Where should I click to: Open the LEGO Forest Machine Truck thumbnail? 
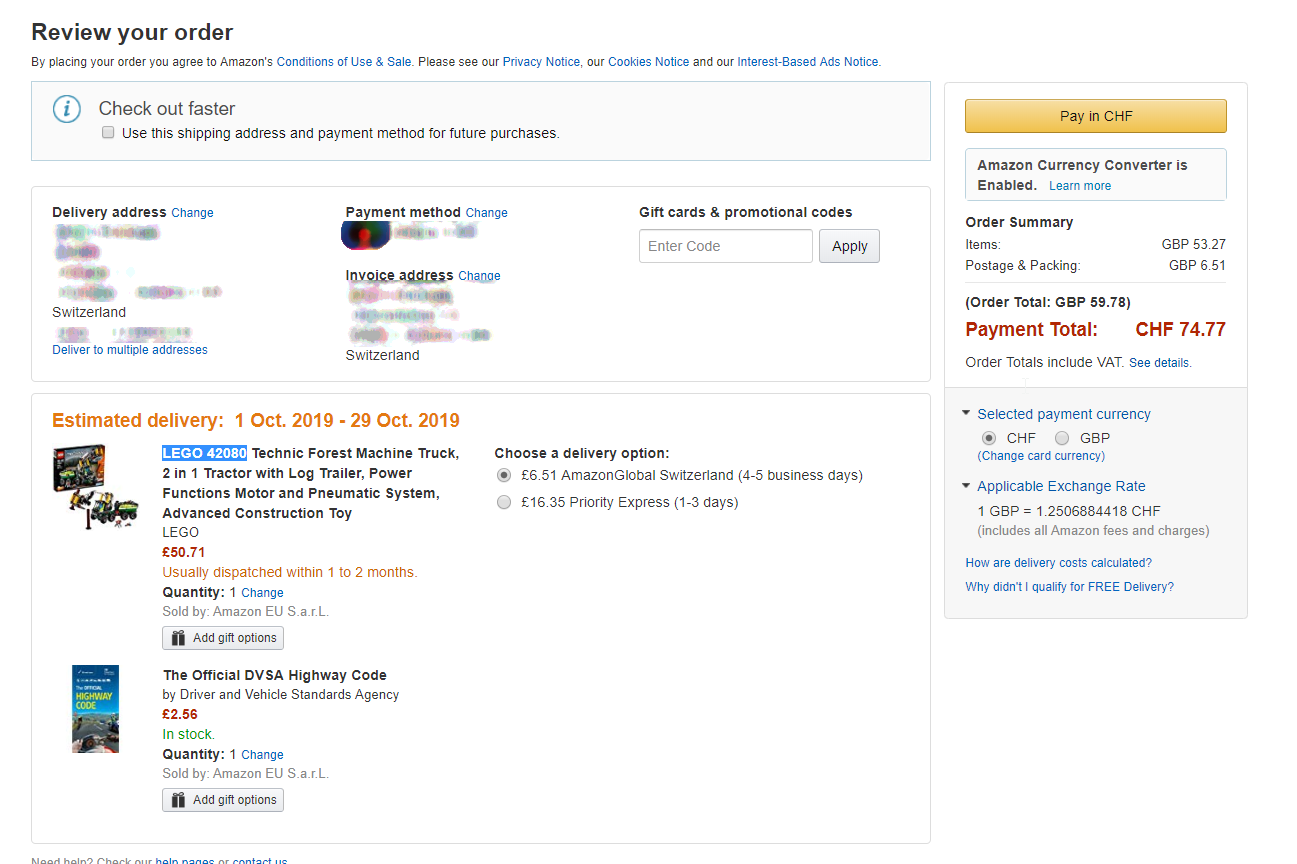[94, 487]
